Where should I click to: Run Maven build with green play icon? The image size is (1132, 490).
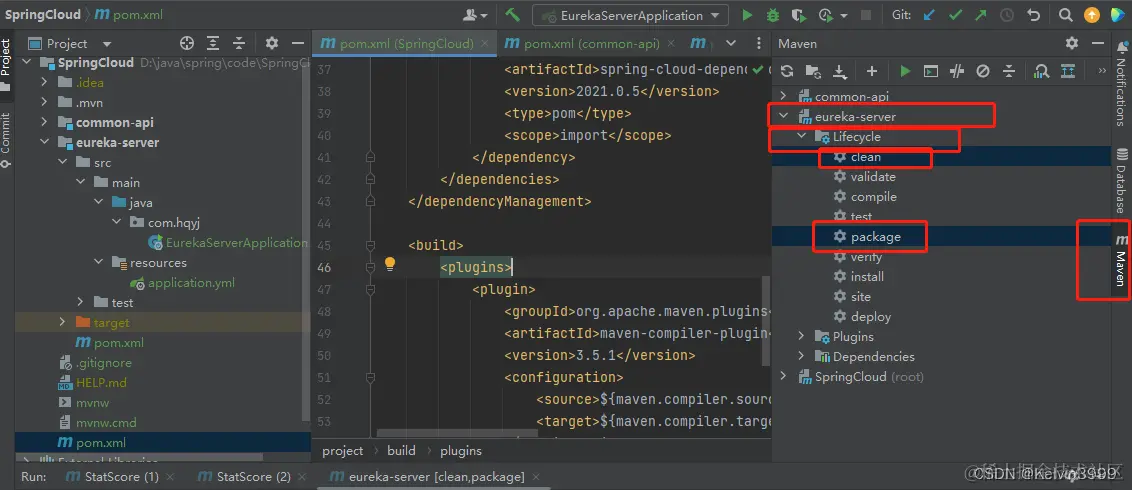click(x=905, y=71)
